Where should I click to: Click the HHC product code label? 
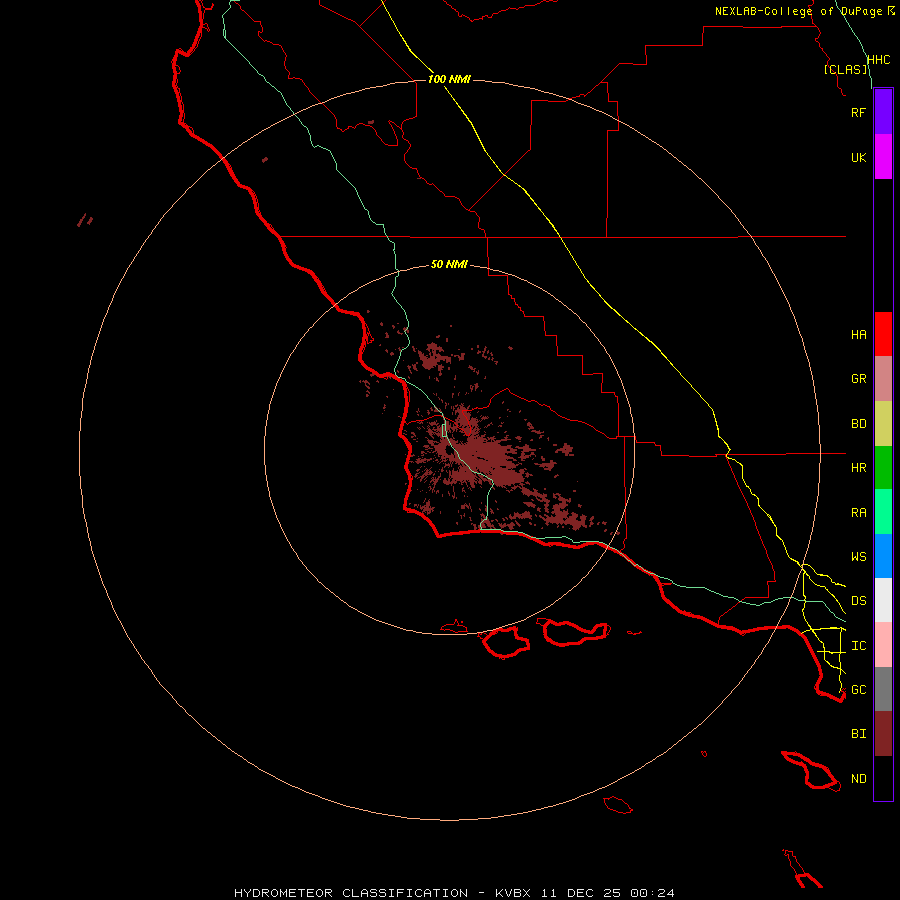pyautogui.click(x=878, y=60)
